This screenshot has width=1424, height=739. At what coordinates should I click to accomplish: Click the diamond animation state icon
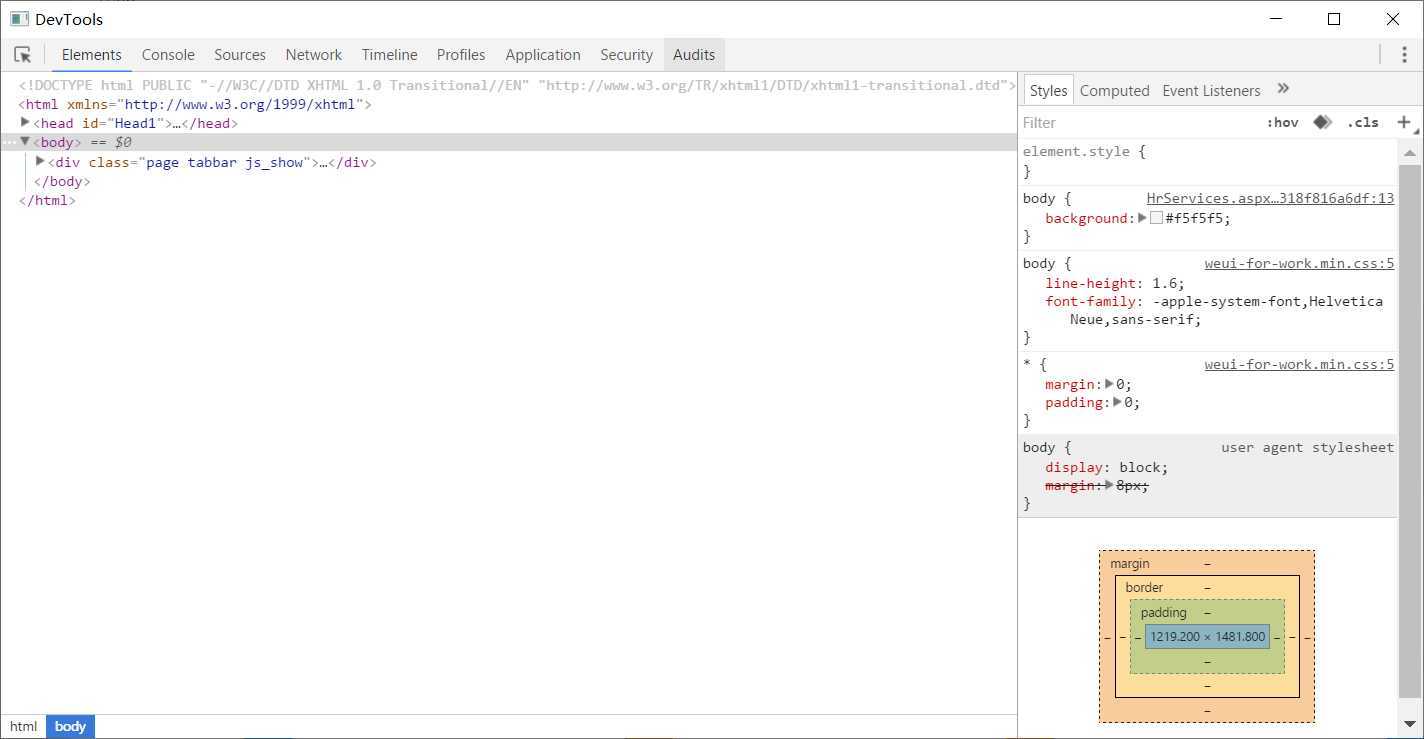1322,122
